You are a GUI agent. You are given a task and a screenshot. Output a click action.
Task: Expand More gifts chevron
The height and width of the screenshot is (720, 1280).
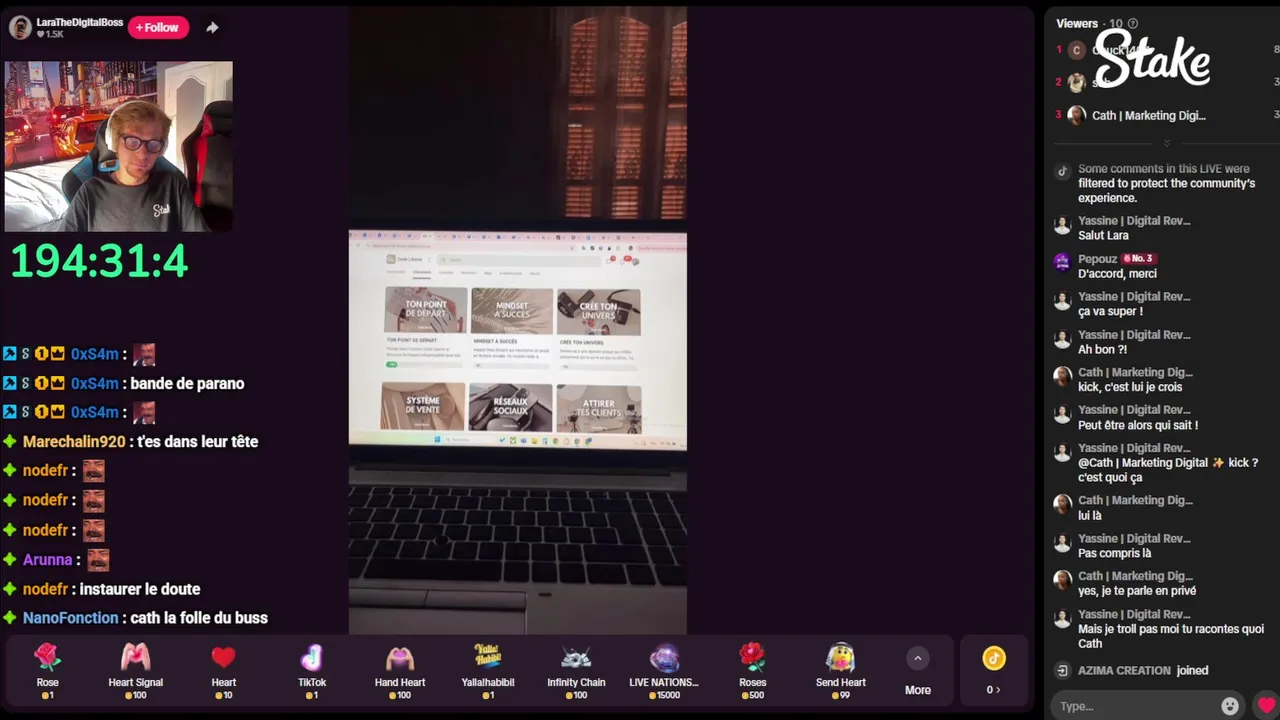click(x=917, y=658)
